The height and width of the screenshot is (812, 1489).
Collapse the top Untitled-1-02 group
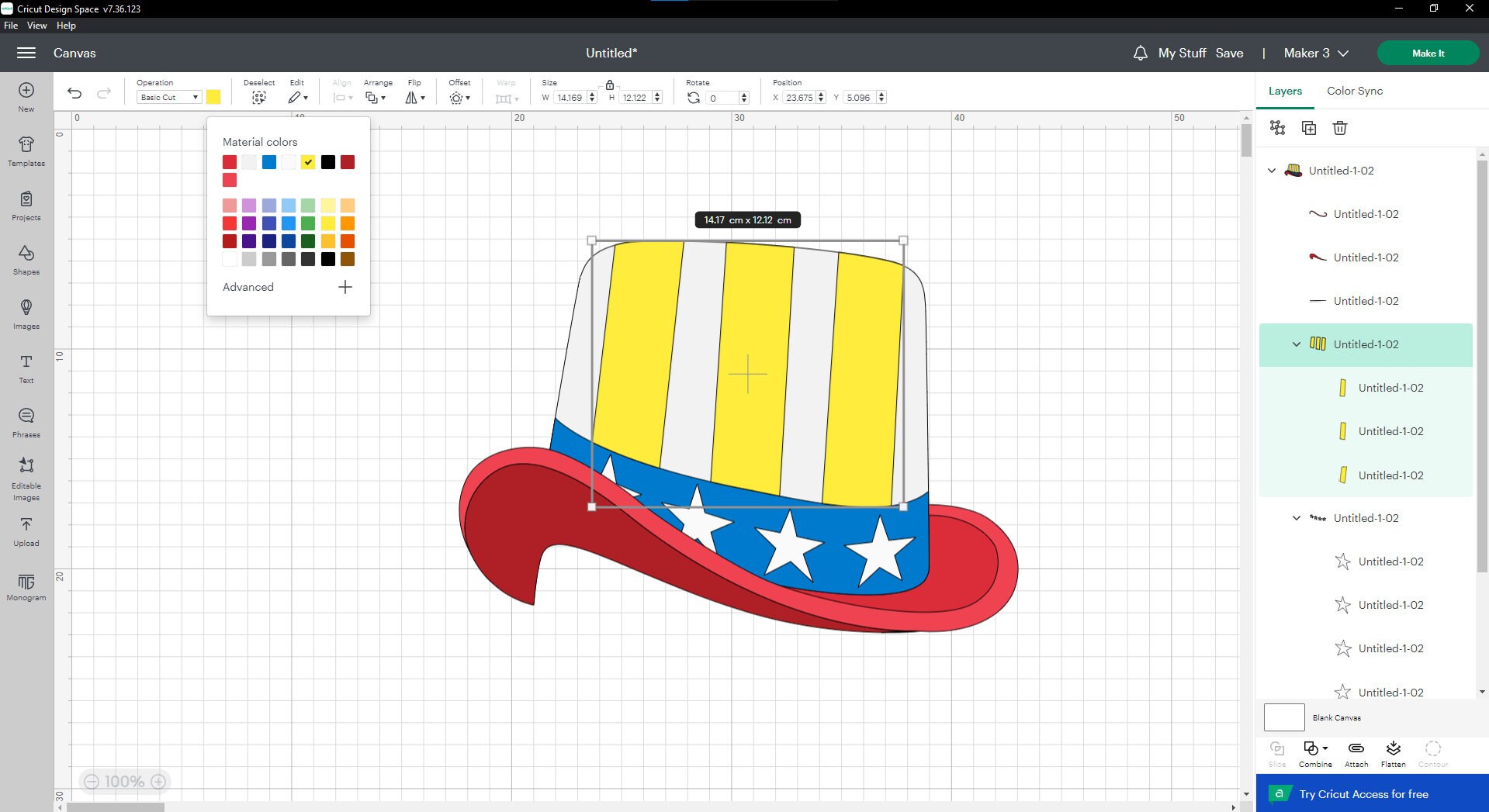[1271, 171]
